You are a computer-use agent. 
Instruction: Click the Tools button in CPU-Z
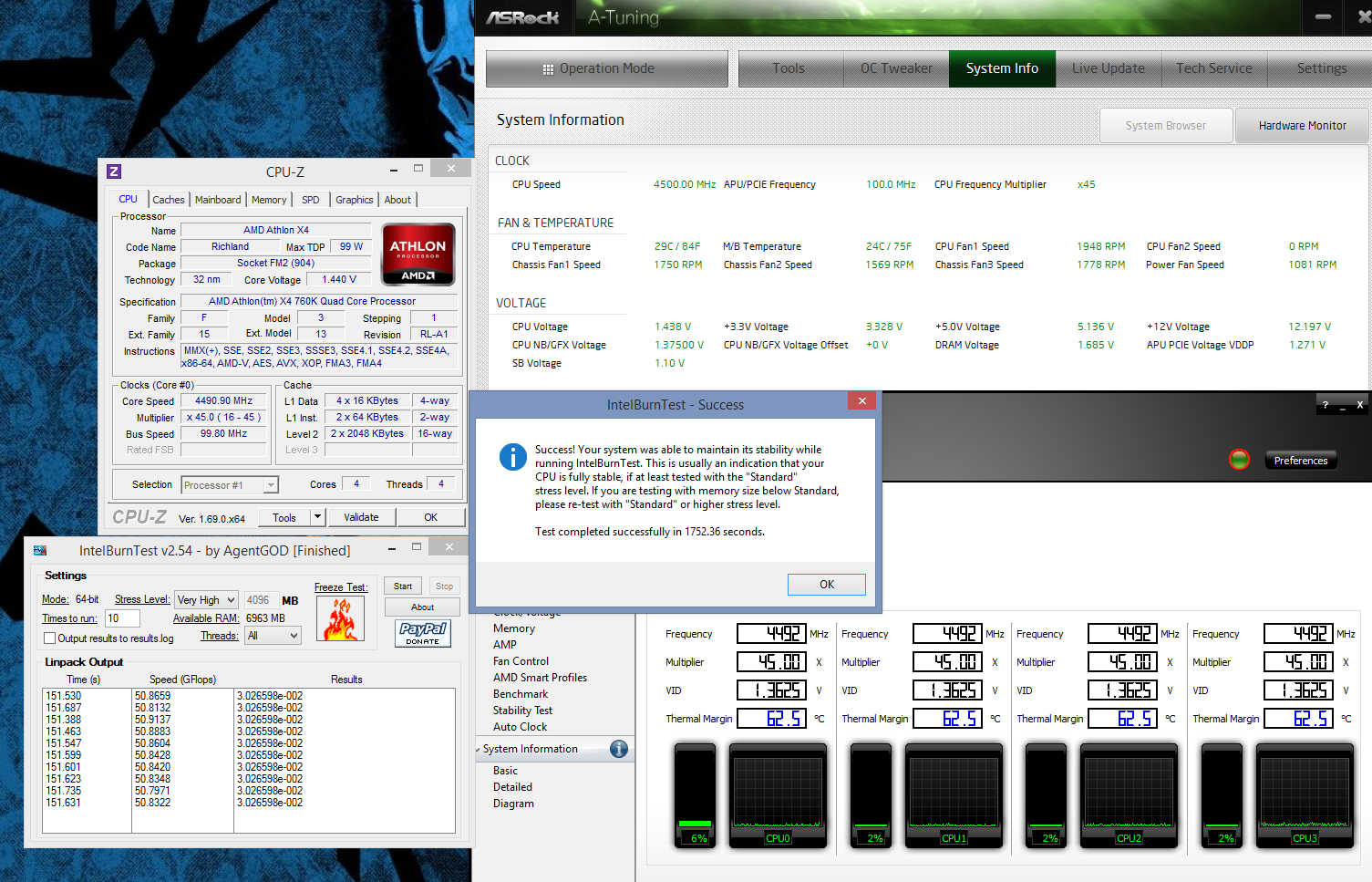coord(284,517)
